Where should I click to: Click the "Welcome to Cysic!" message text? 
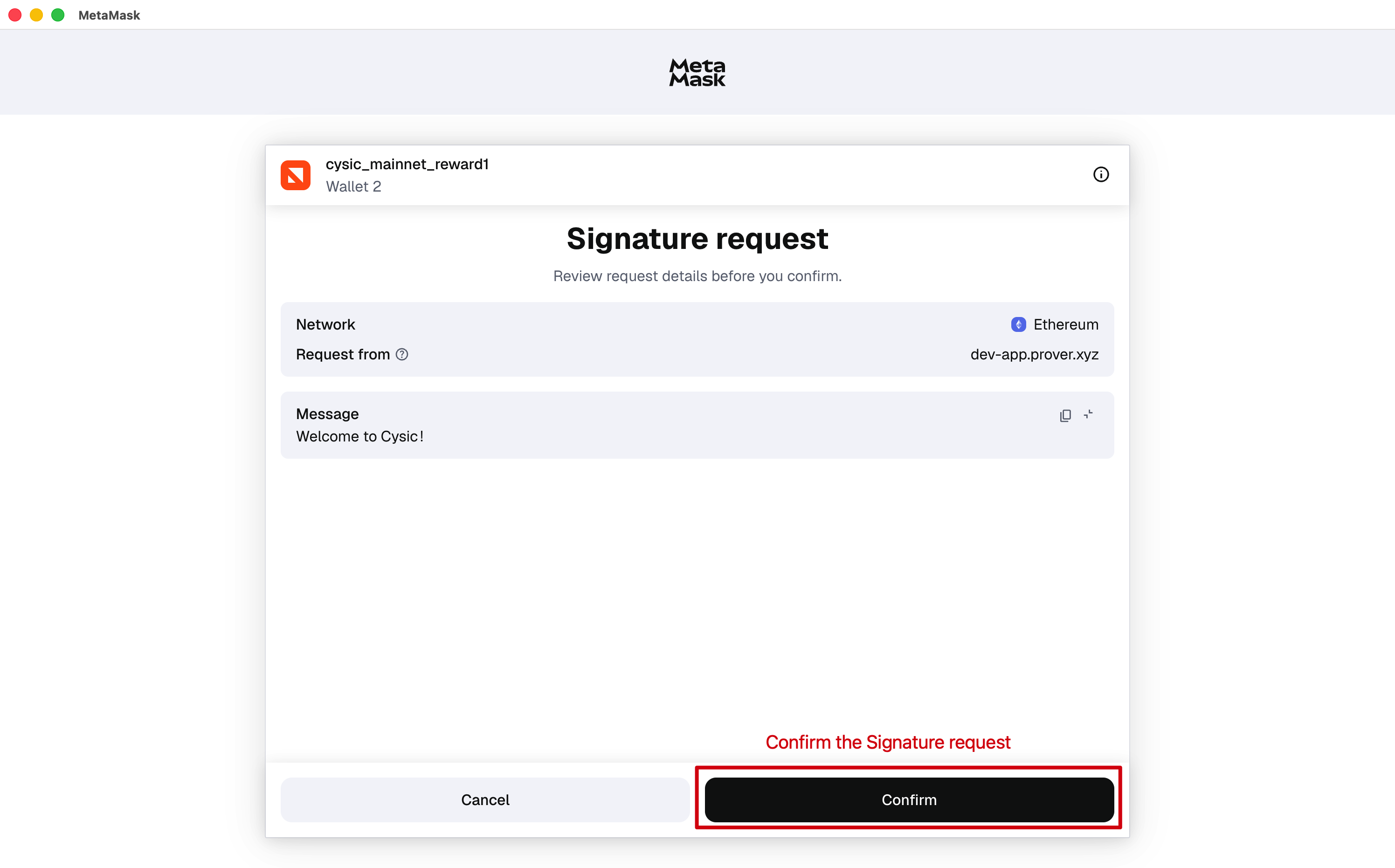click(x=360, y=436)
